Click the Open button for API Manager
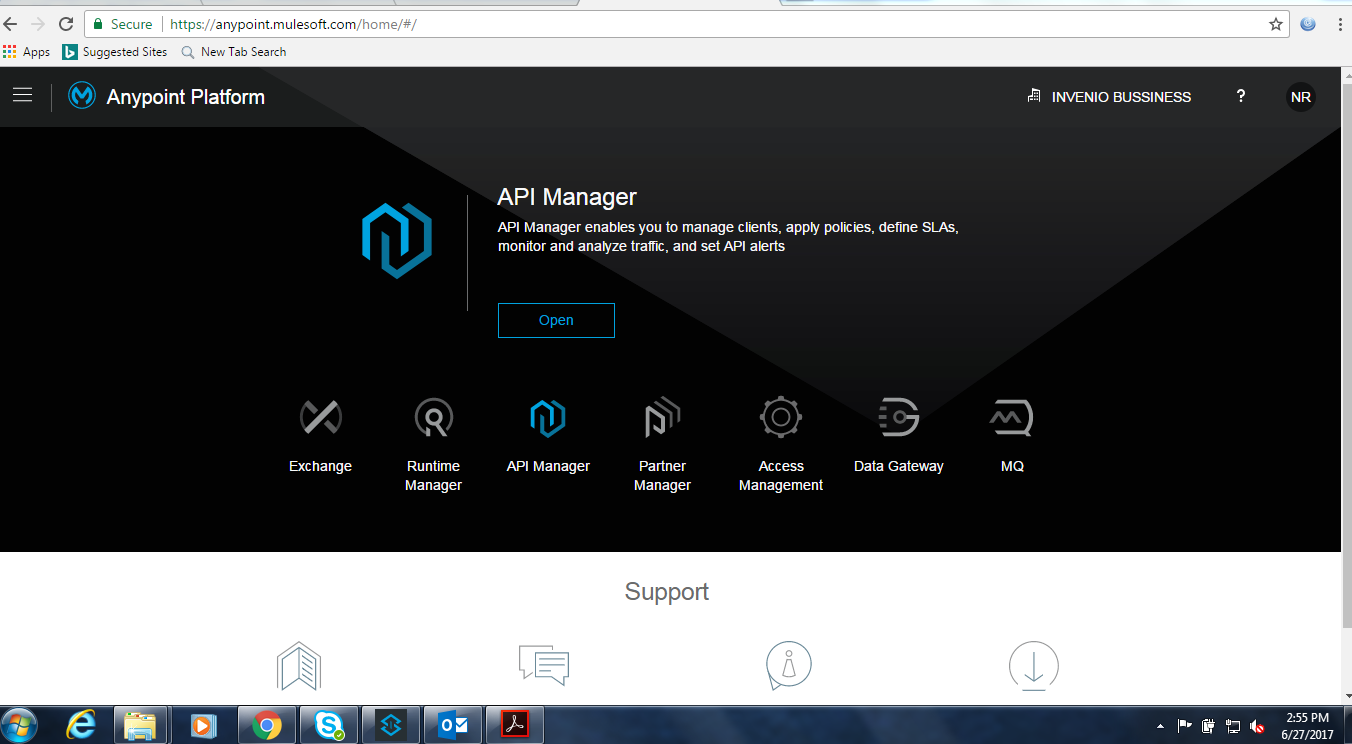This screenshot has height=744, width=1352. tap(556, 320)
